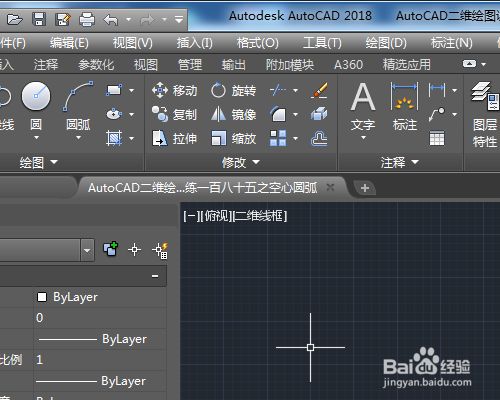Expand the 绘图 panel flyout

38,163
